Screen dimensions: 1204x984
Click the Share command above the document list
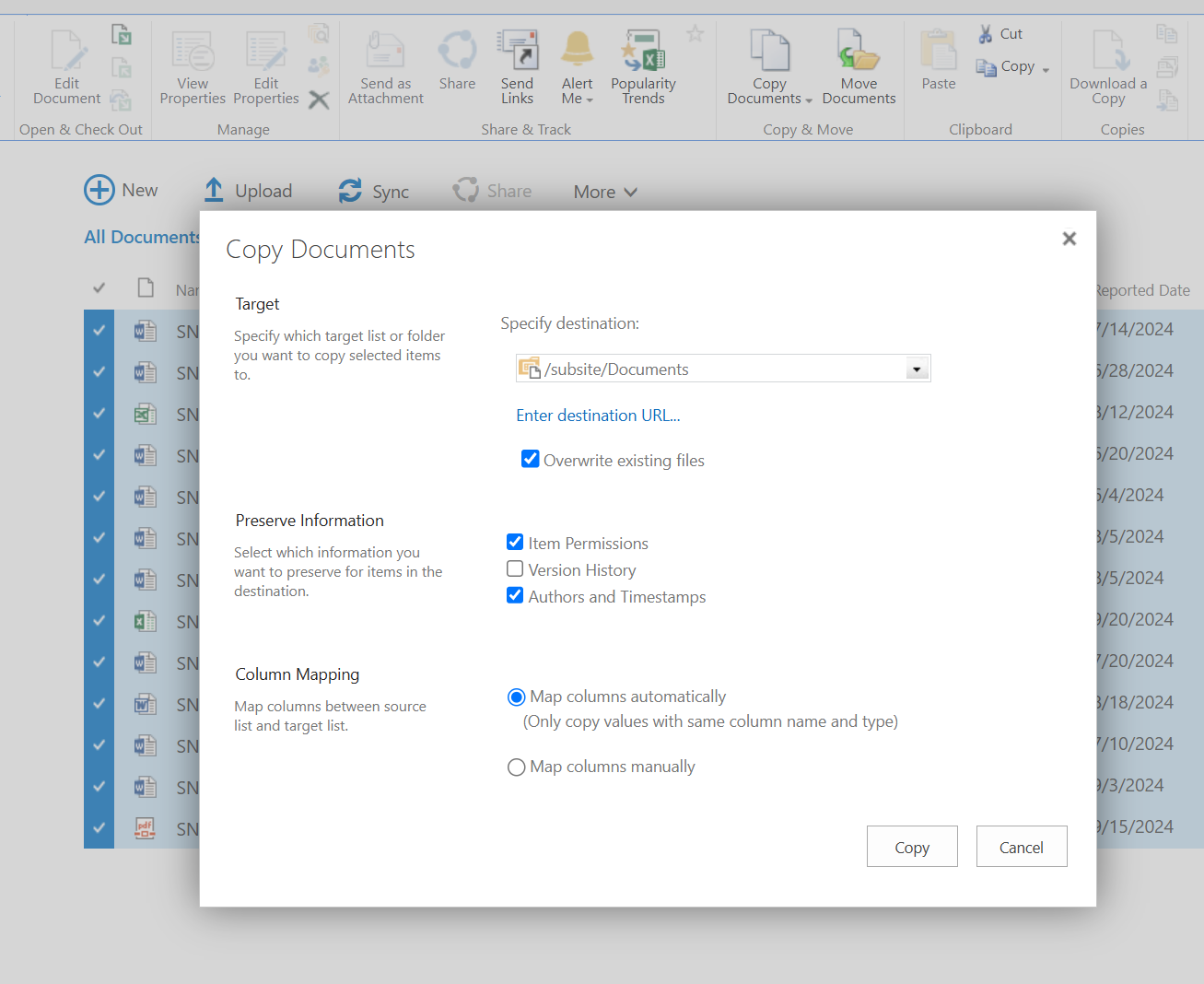(493, 191)
